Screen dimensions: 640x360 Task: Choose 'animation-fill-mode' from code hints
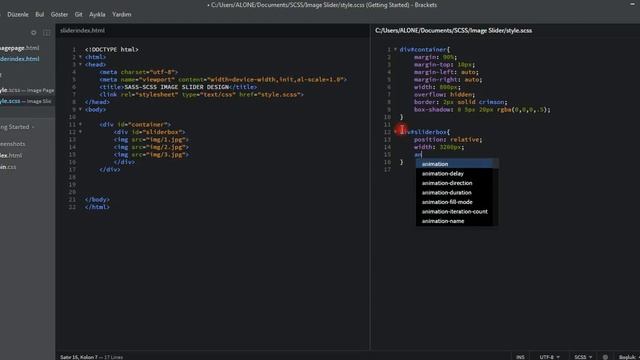tap(454, 202)
